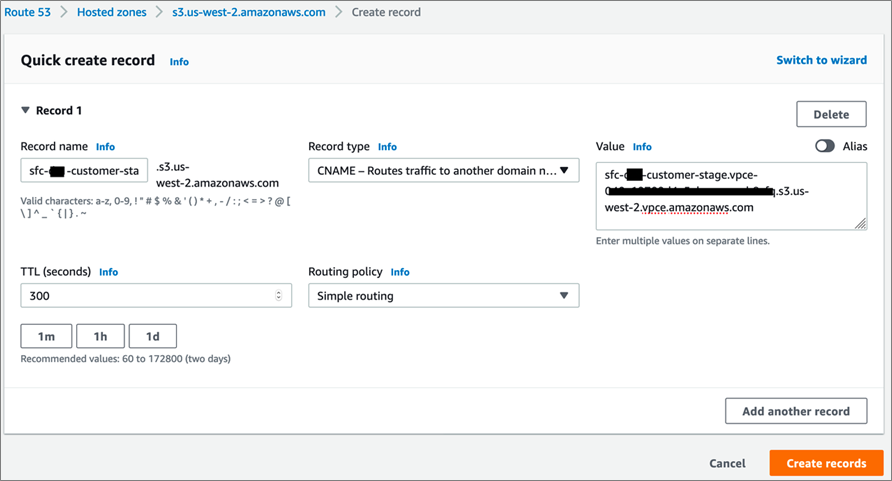892x481 pixels.
Task: Open Info link next to Routing policy
Action: (400, 272)
